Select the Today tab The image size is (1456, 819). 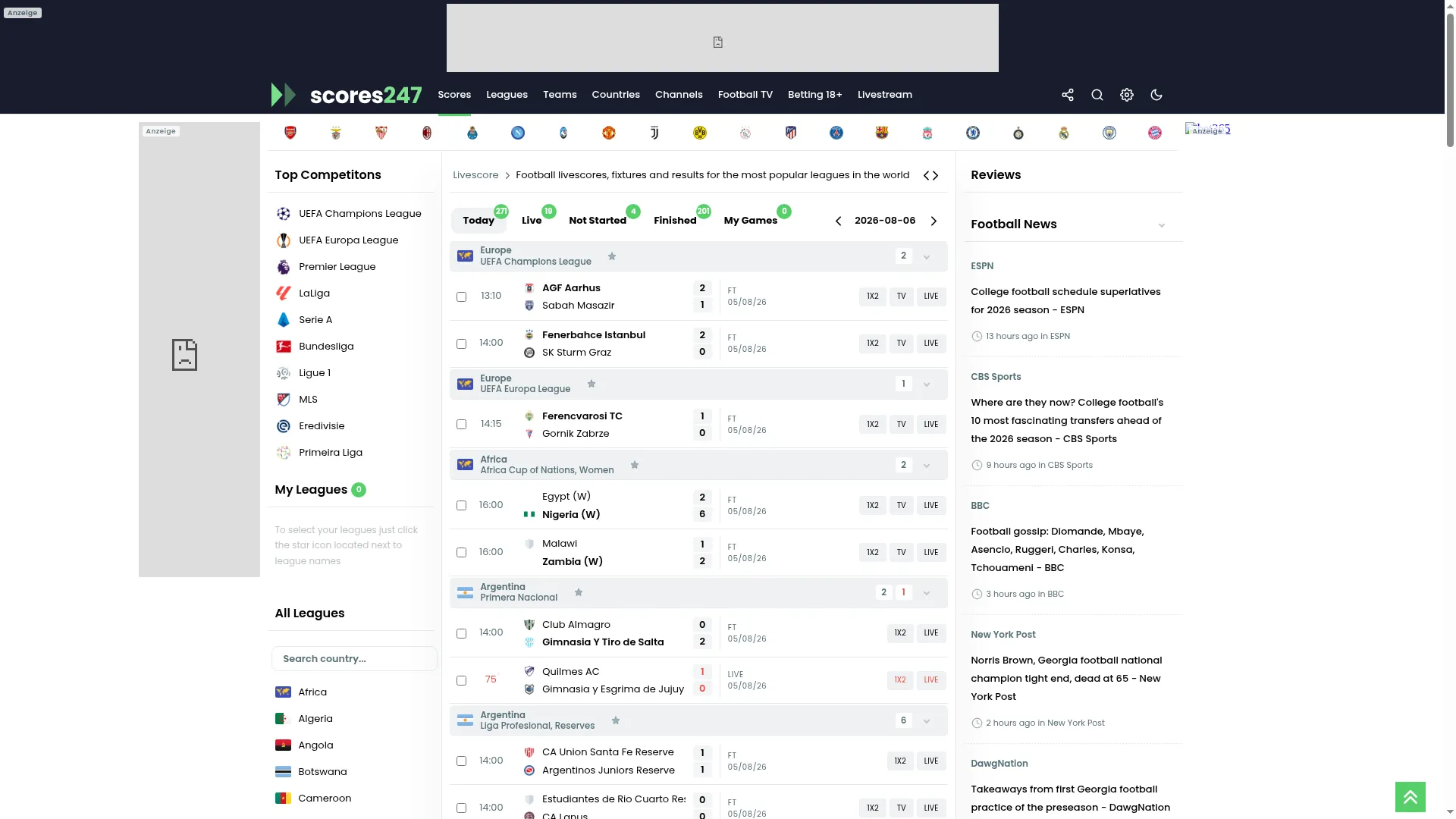[x=479, y=221]
